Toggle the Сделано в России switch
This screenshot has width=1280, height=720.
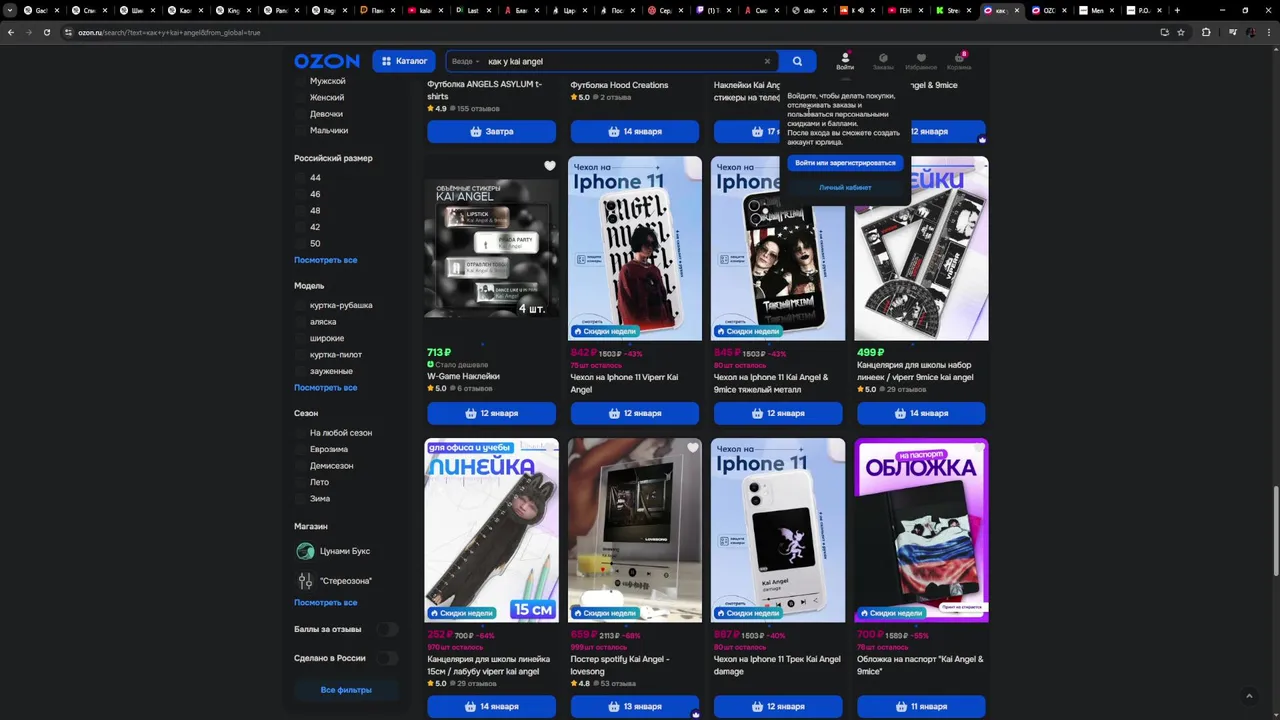tap(387, 658)
